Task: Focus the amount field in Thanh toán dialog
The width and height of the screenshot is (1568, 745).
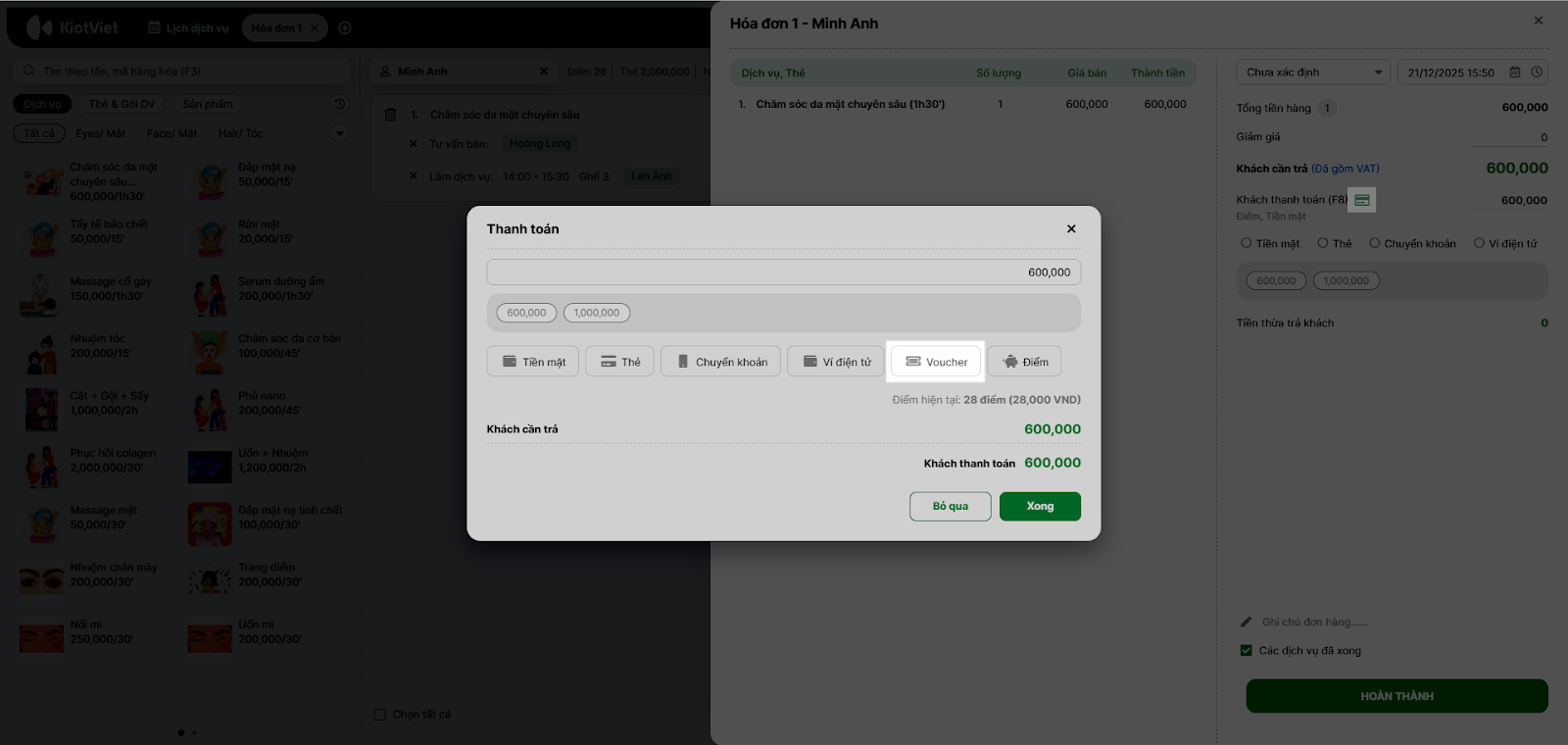Action: (x=783, y=273)
